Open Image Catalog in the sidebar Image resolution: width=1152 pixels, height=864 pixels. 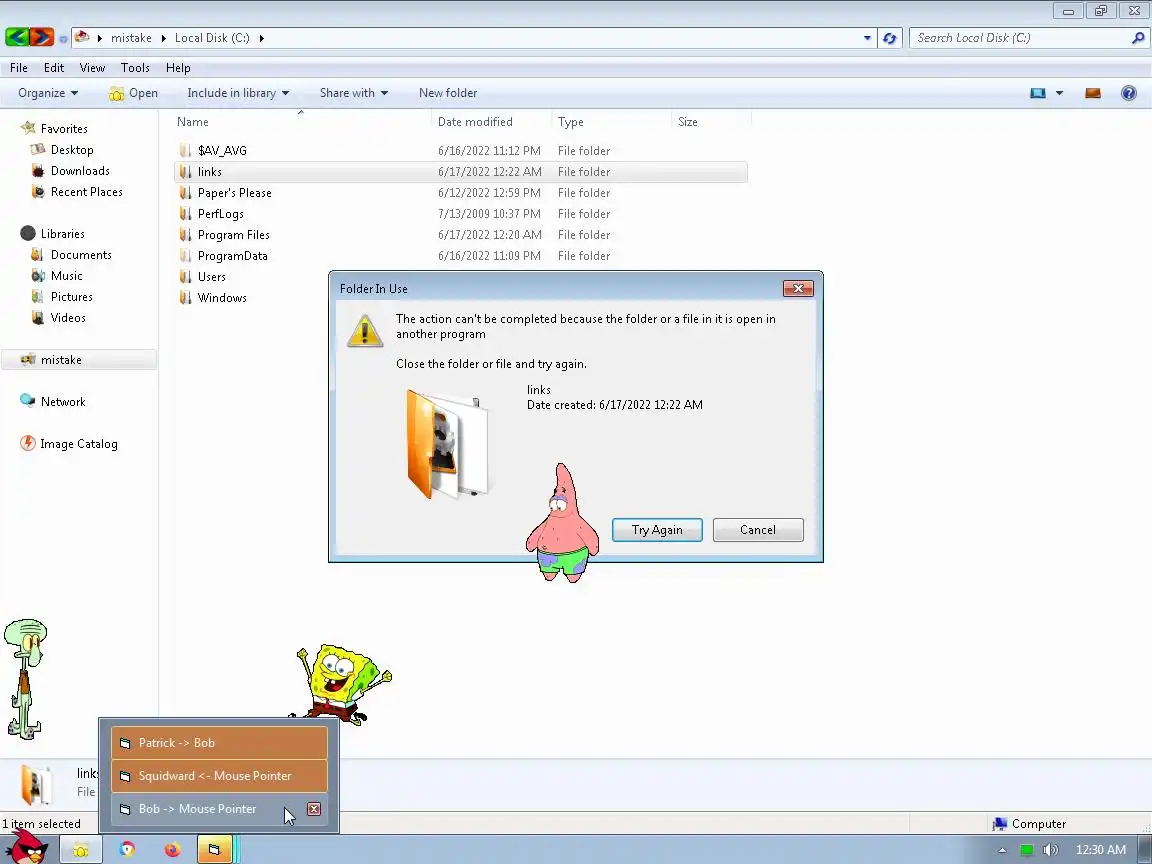pyautogui.click(x=79, y=444)
